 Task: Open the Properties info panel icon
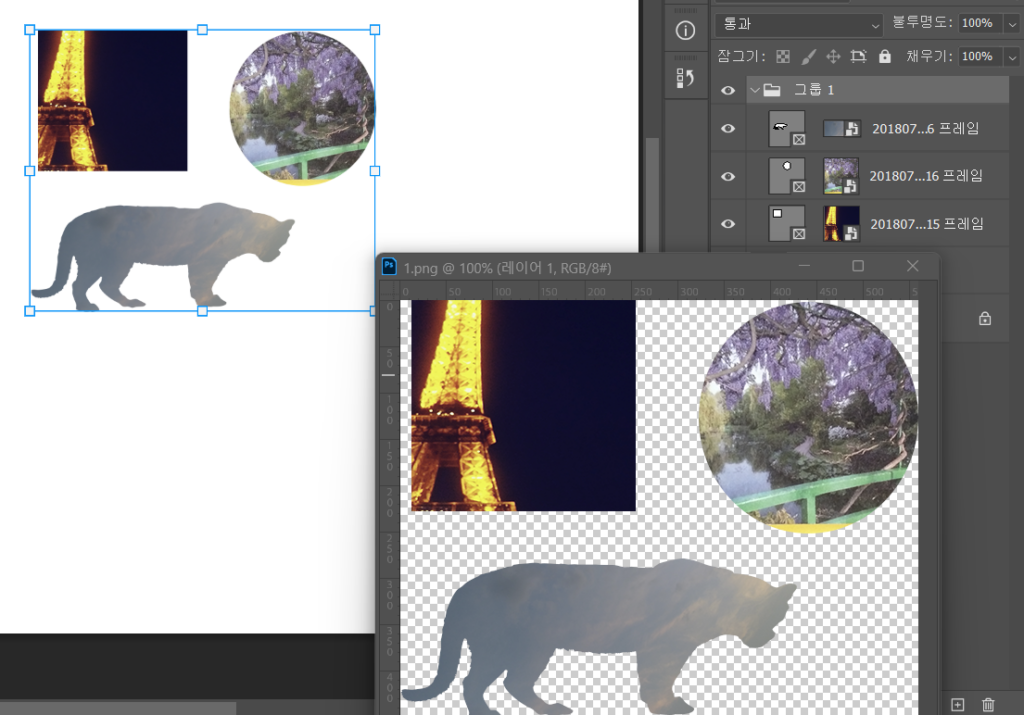click(685, 31)
